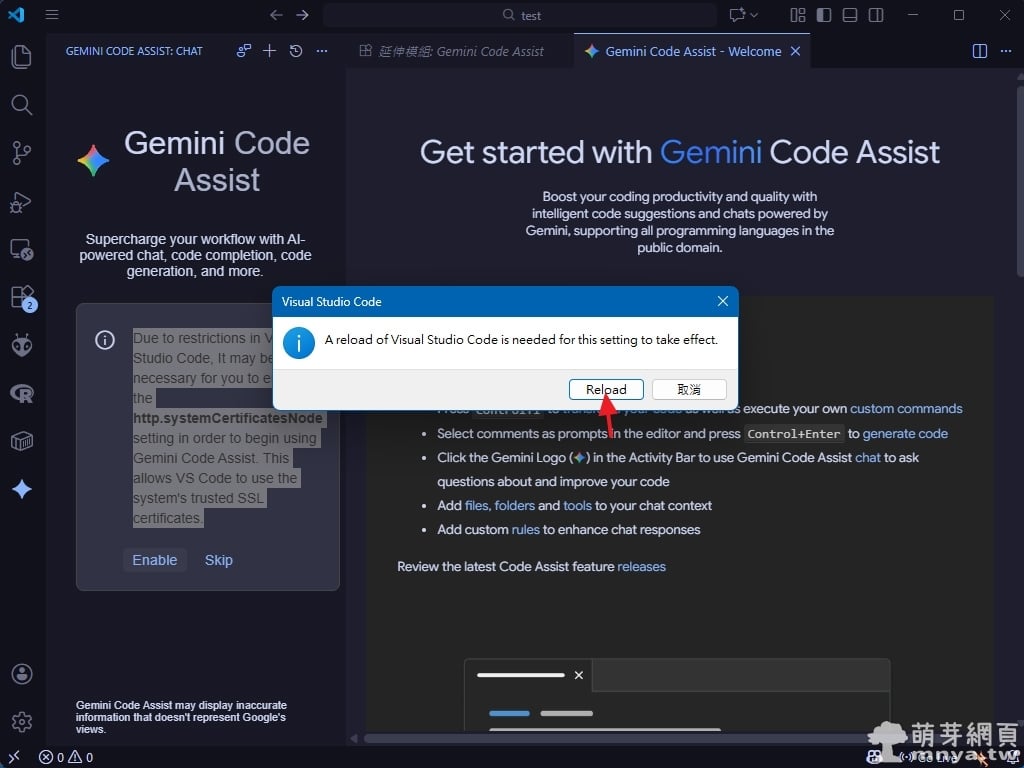Toggle the primary side bar layout icon
1024x768 pixels.
[x=824, y=15]
